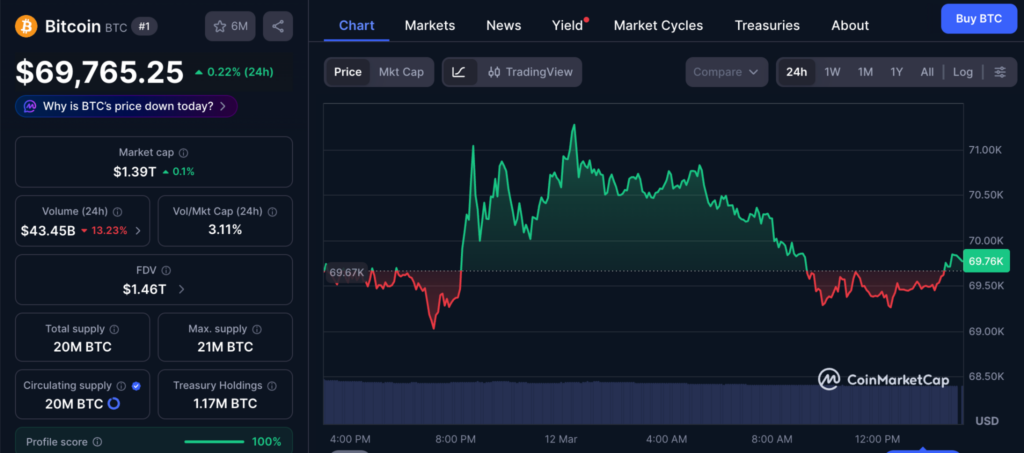Switch to line chart icon

(x=458, y=72)
